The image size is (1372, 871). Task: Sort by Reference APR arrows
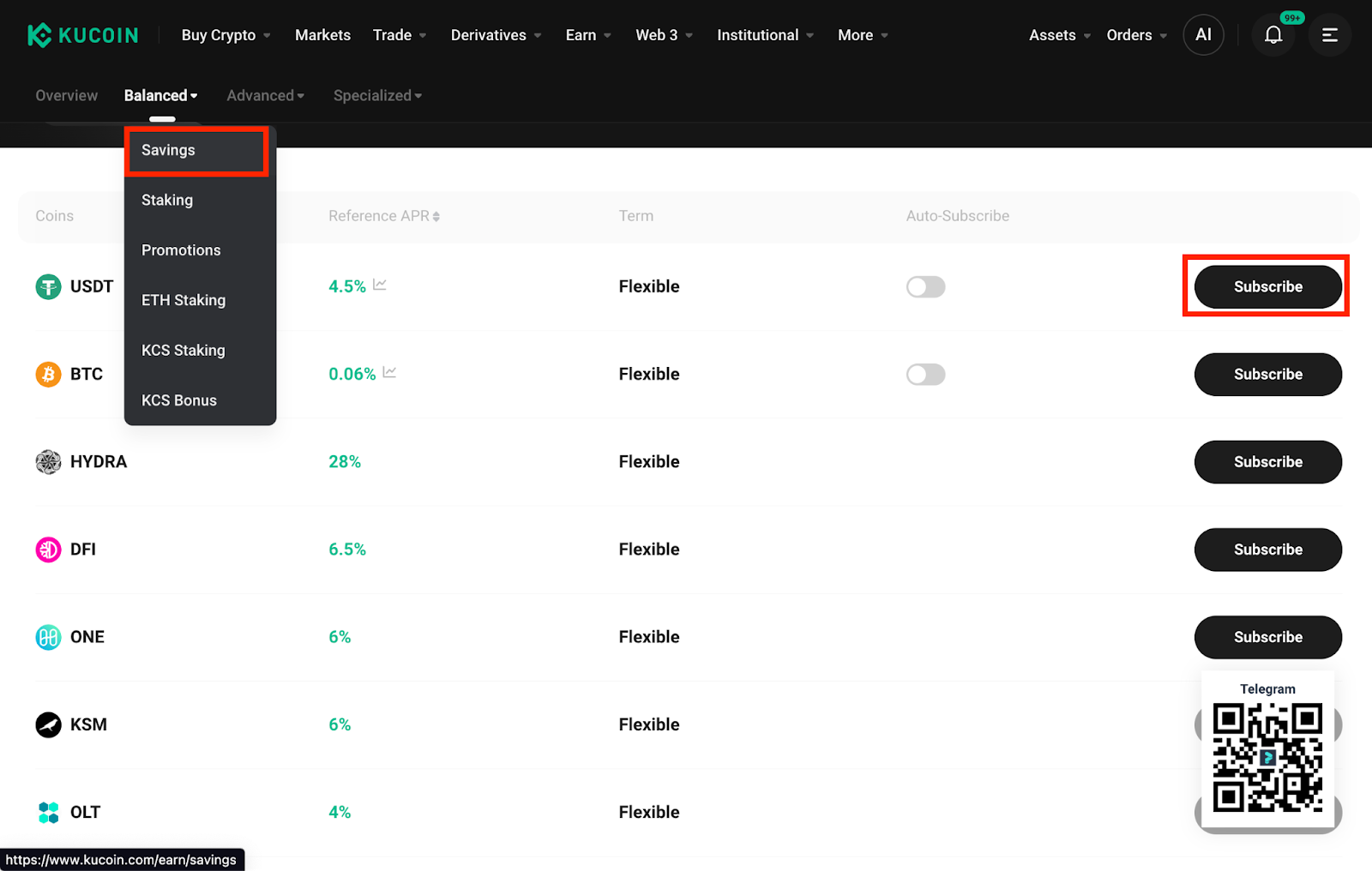point(436,217)
